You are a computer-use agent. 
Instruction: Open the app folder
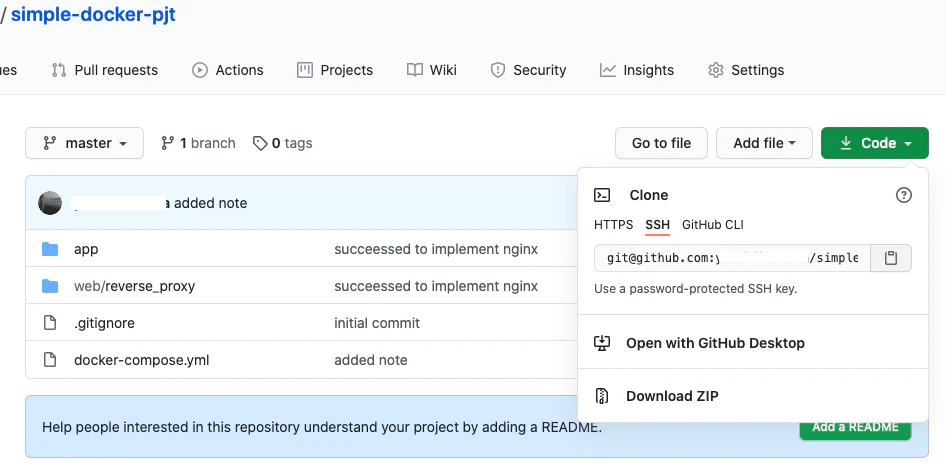(86, 249)
